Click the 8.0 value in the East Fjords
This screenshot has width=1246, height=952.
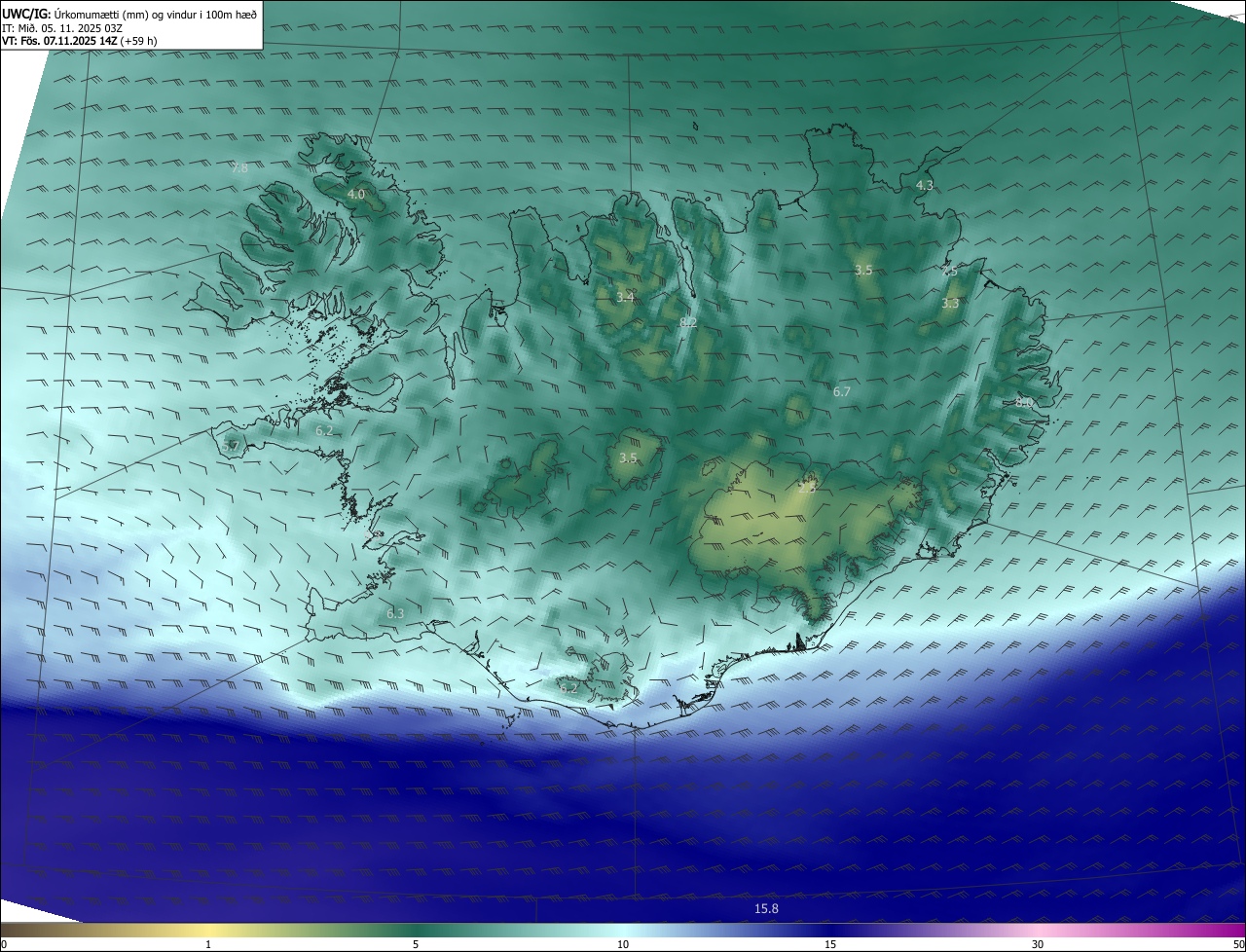(x=1024, y=401)
